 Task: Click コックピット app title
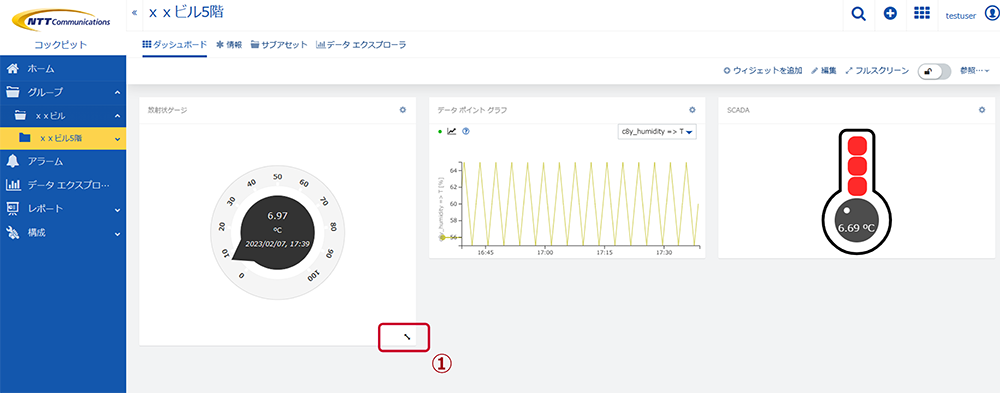click(61, 45)
